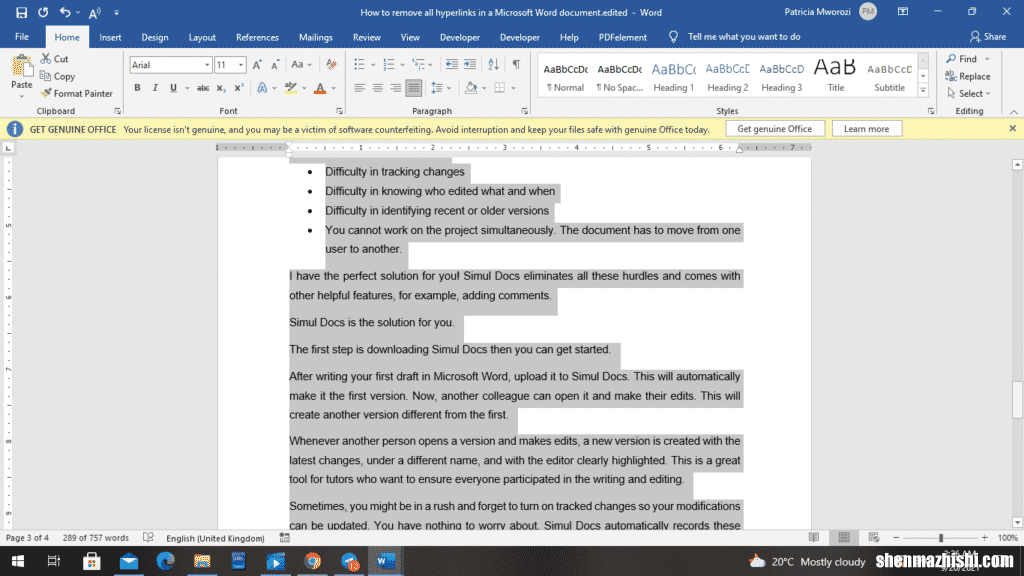Screen dimensions: 1024x576
Task: Increase paragraph indent
Action: tap(470, 64)
